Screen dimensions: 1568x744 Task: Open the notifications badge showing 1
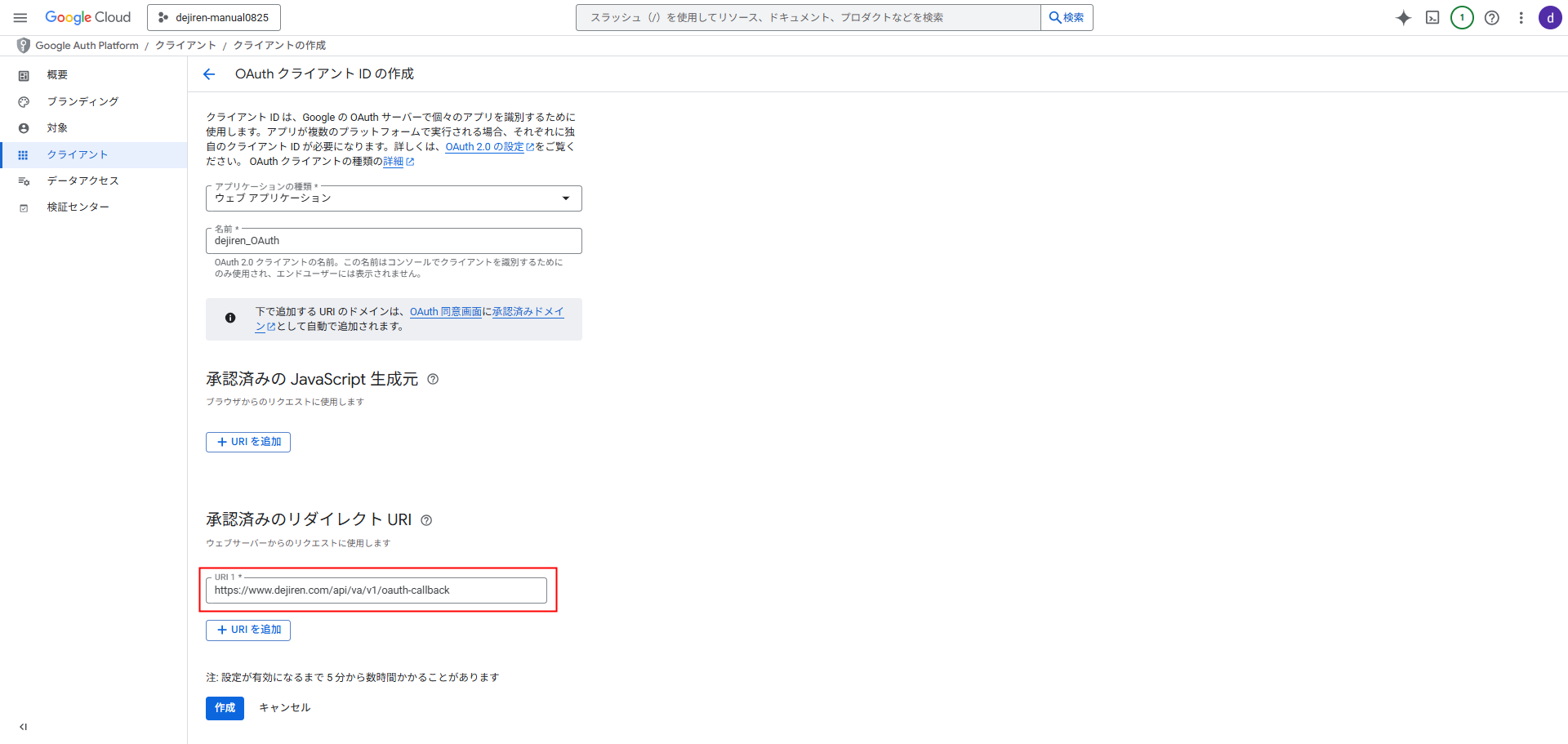click(x=1462, y=18)
